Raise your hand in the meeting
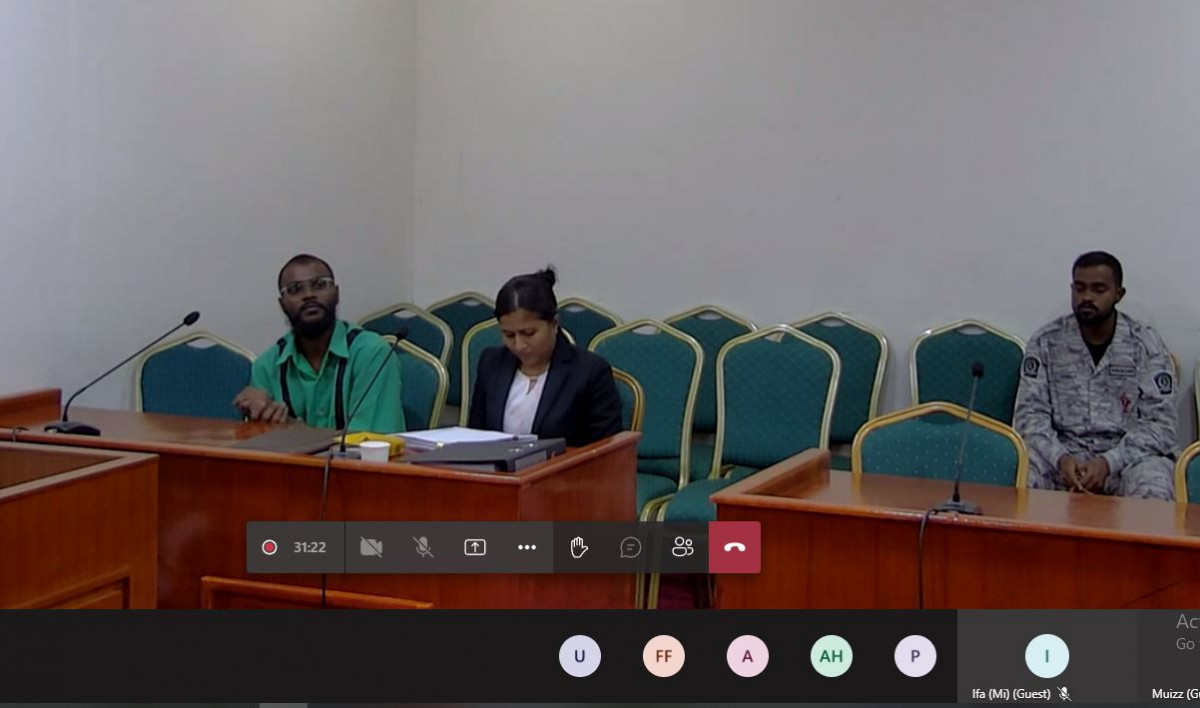This screenshot has width=1200, height=708. (579, 547)
